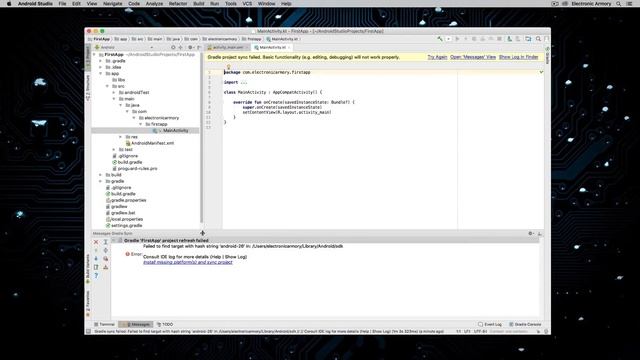640x360 pixels.
Task: Expand the .idea folder
Action: pyautogui.click(x=101, y=67)
